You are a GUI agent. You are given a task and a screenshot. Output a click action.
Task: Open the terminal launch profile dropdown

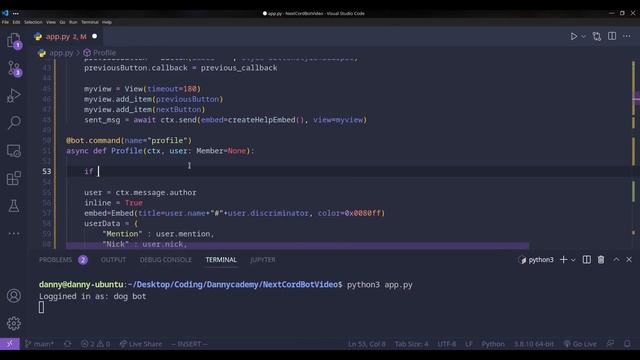click(x=573, y=260)
